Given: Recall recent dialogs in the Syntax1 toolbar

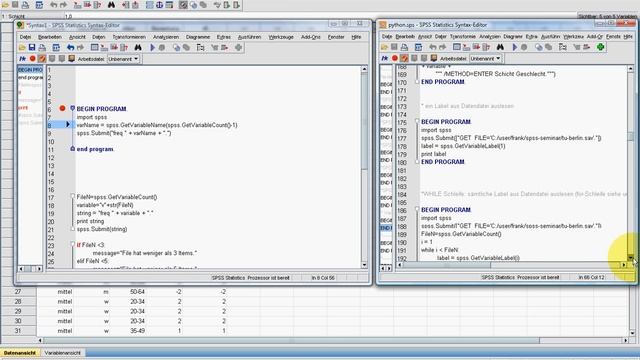Looking at the screenshot, I should click(56, 48).
